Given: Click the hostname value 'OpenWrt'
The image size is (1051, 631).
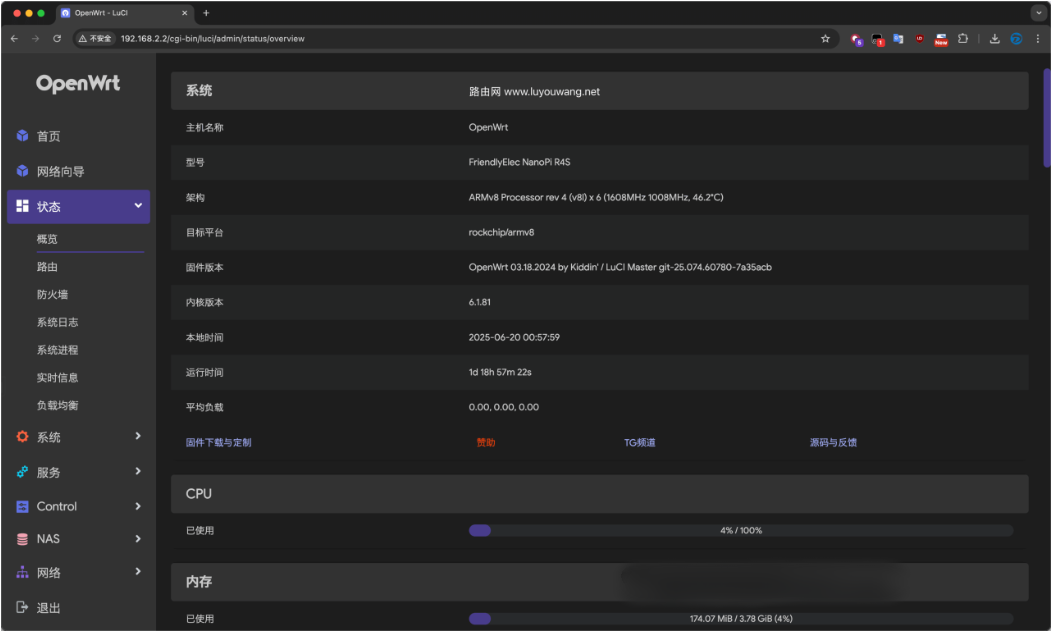Looking at the screenshot, I should tap(488, 127).
